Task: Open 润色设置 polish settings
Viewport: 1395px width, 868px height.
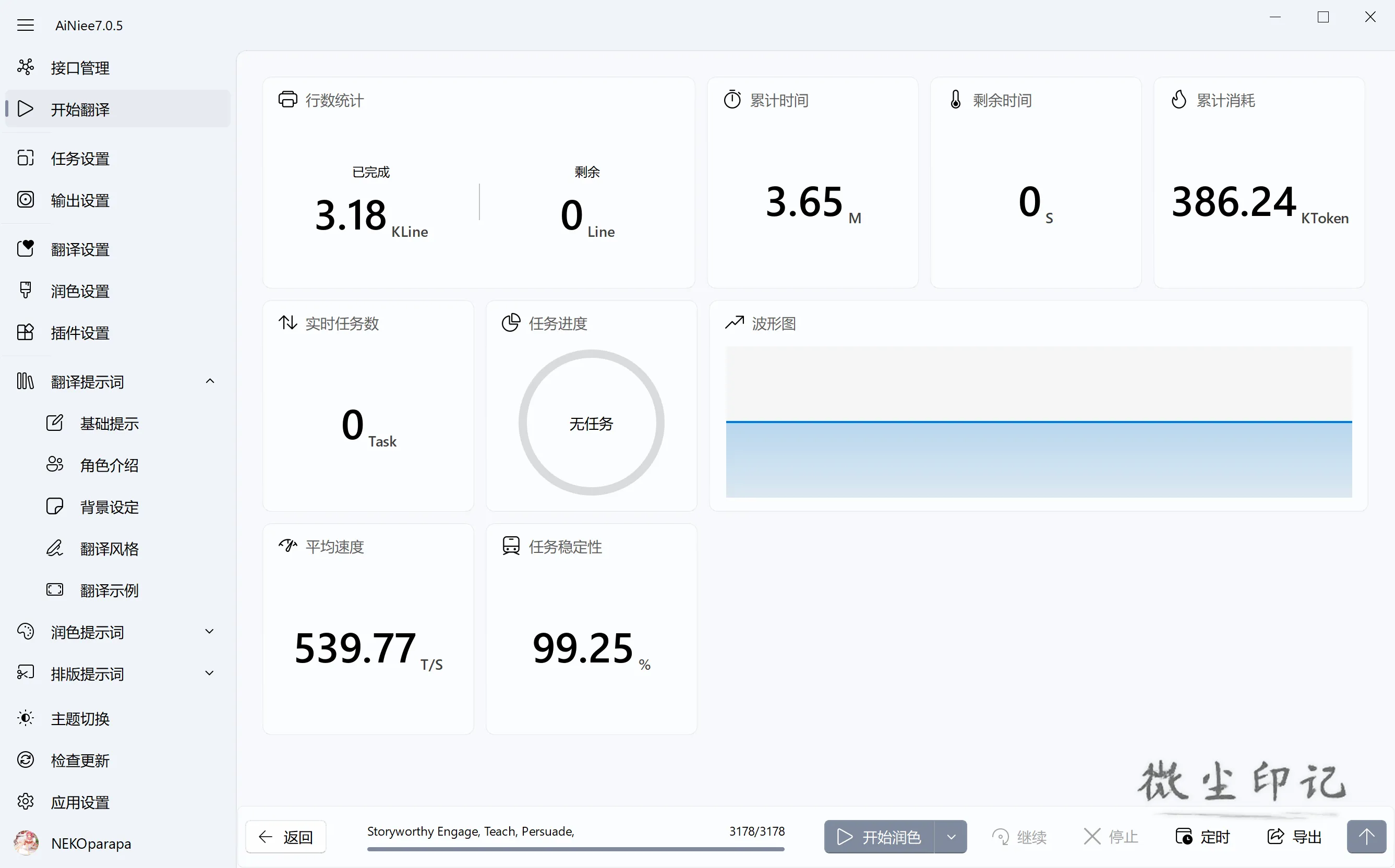Action: [x=118, y=291]
